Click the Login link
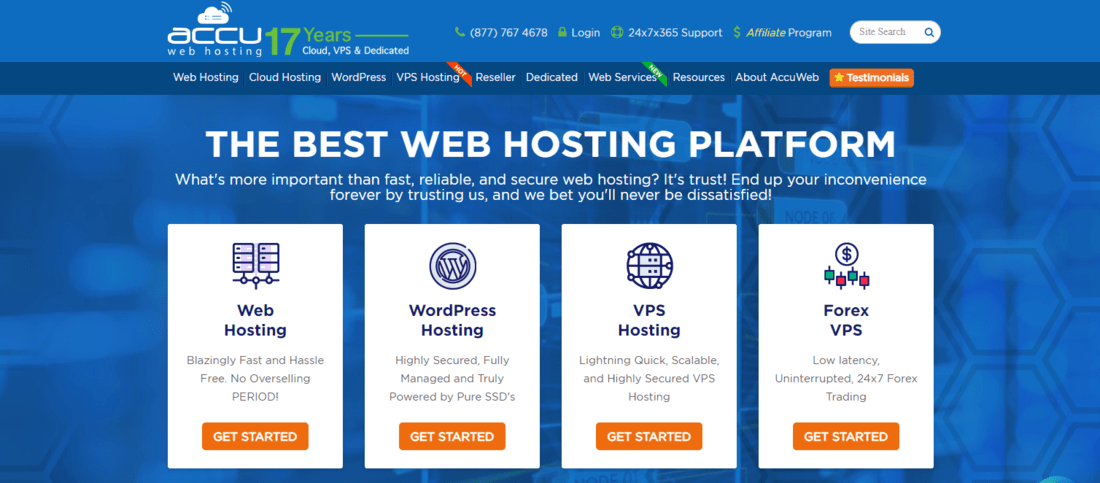 tap(586, 32)
